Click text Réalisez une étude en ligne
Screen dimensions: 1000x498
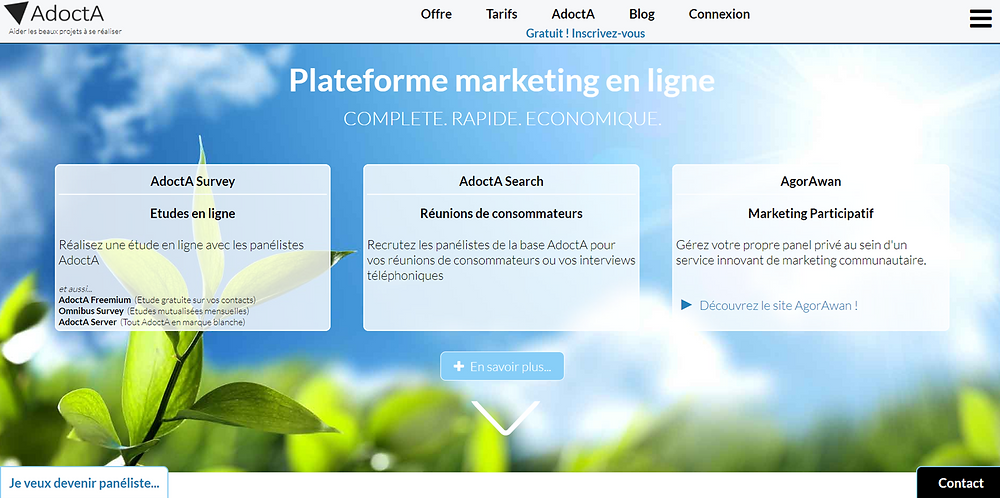click(182, 253)
